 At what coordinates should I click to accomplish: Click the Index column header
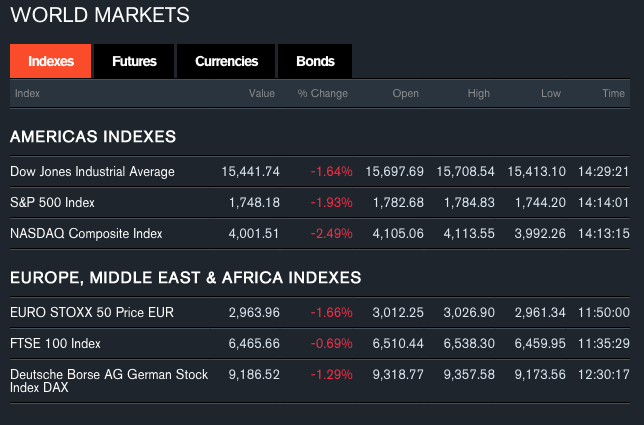coord(27,94)
